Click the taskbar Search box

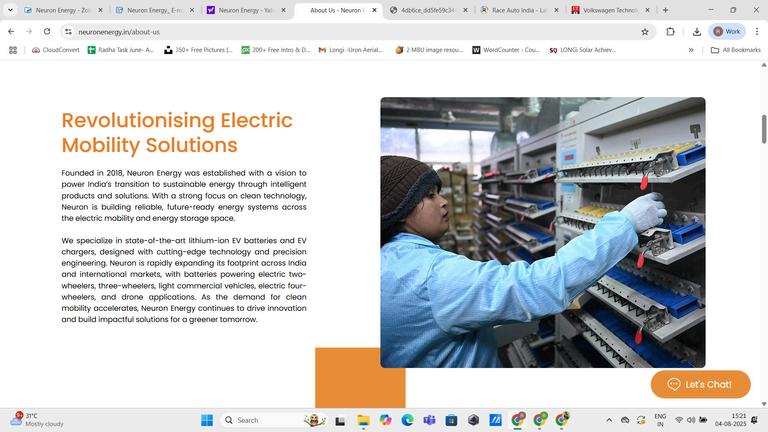point(274,420)
